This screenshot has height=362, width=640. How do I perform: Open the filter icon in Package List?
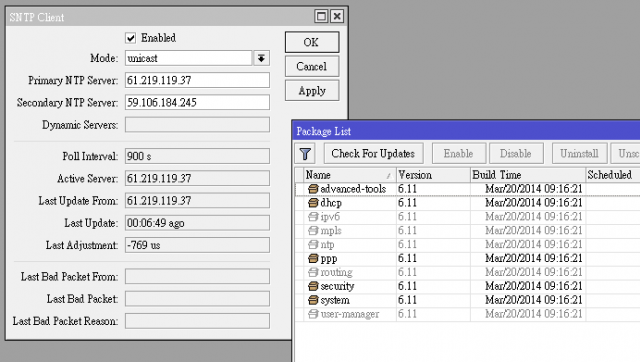tap(305, 154)
